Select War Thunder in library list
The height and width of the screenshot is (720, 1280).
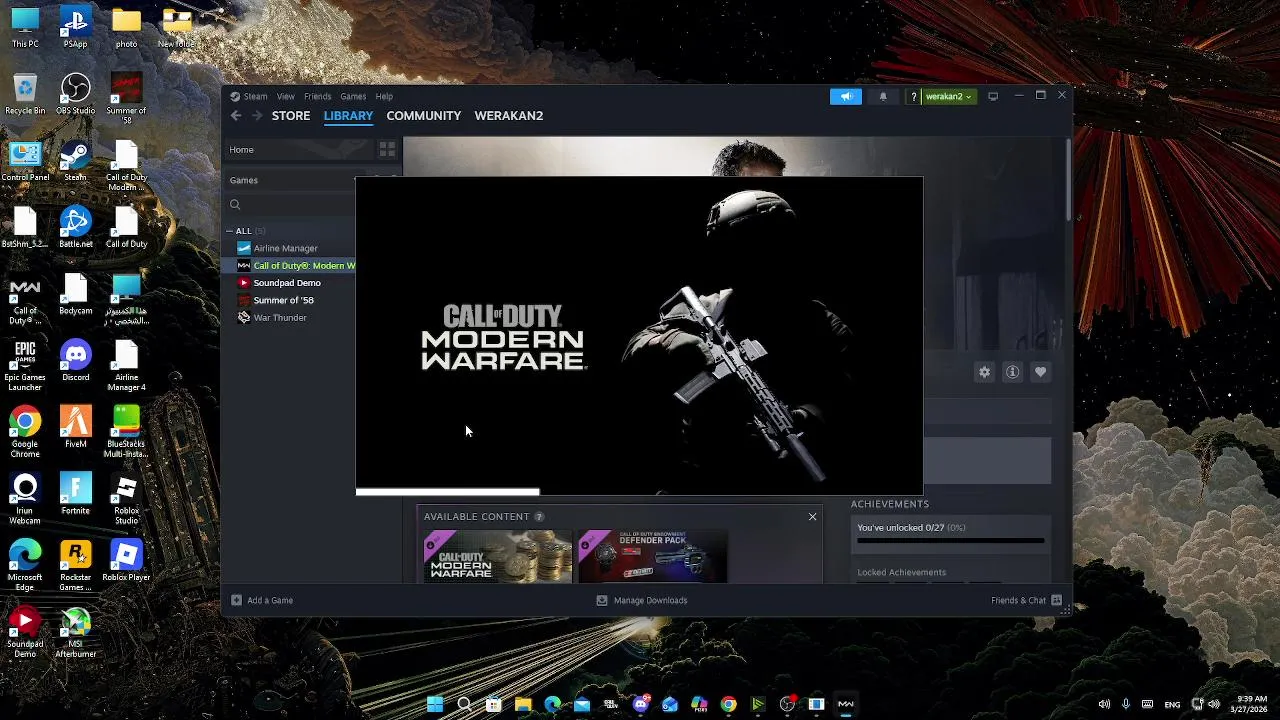pyautogui.click(x=280, y=318)
